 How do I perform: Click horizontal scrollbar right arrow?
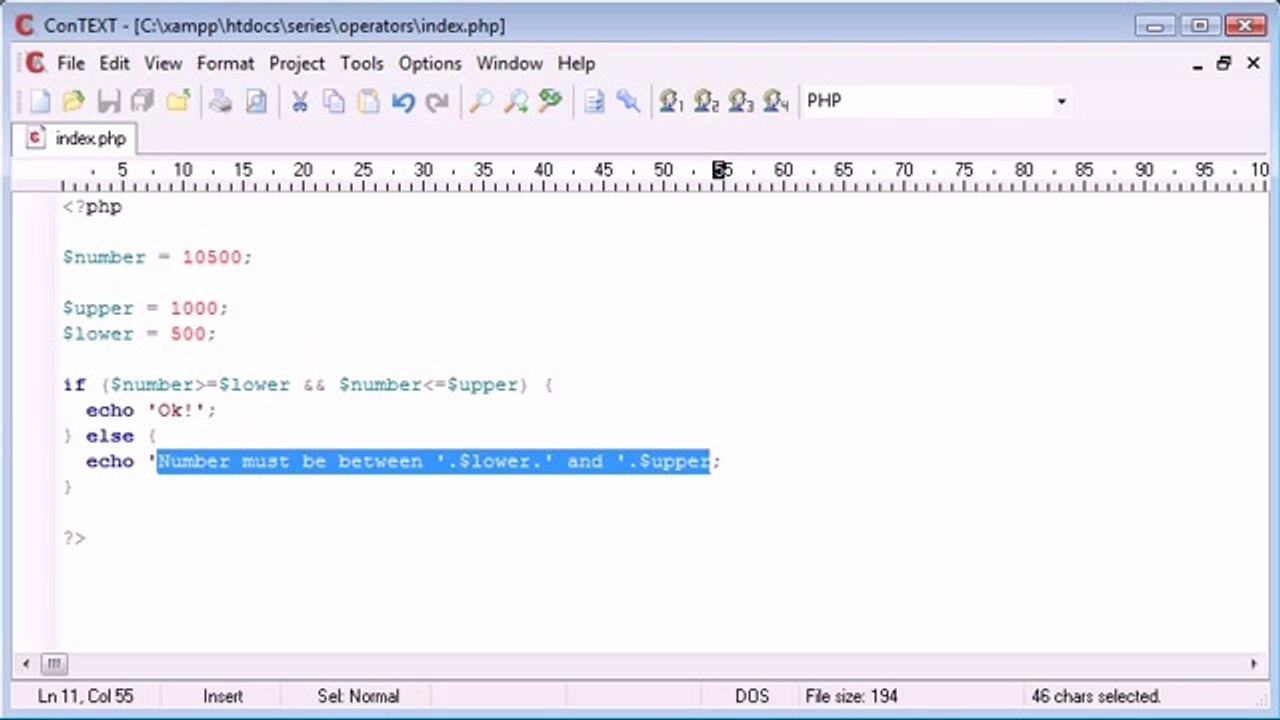click(x=1254, y=664)
